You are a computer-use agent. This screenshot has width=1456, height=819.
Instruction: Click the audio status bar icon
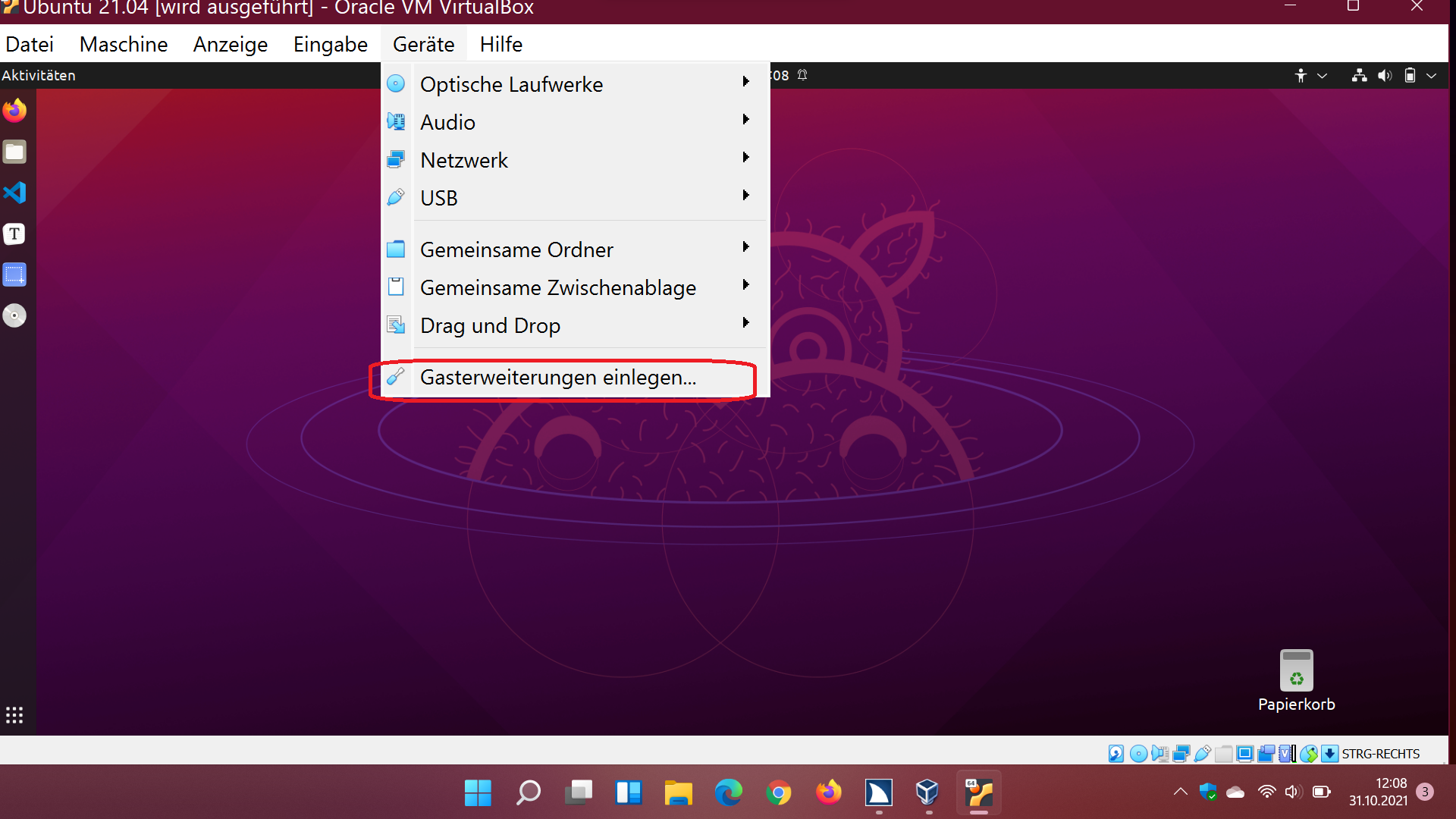1159,754
